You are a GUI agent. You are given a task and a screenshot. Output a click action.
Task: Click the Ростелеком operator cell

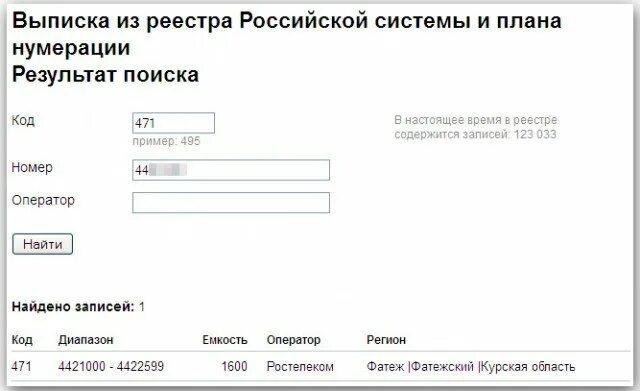[x=300, y=367]
